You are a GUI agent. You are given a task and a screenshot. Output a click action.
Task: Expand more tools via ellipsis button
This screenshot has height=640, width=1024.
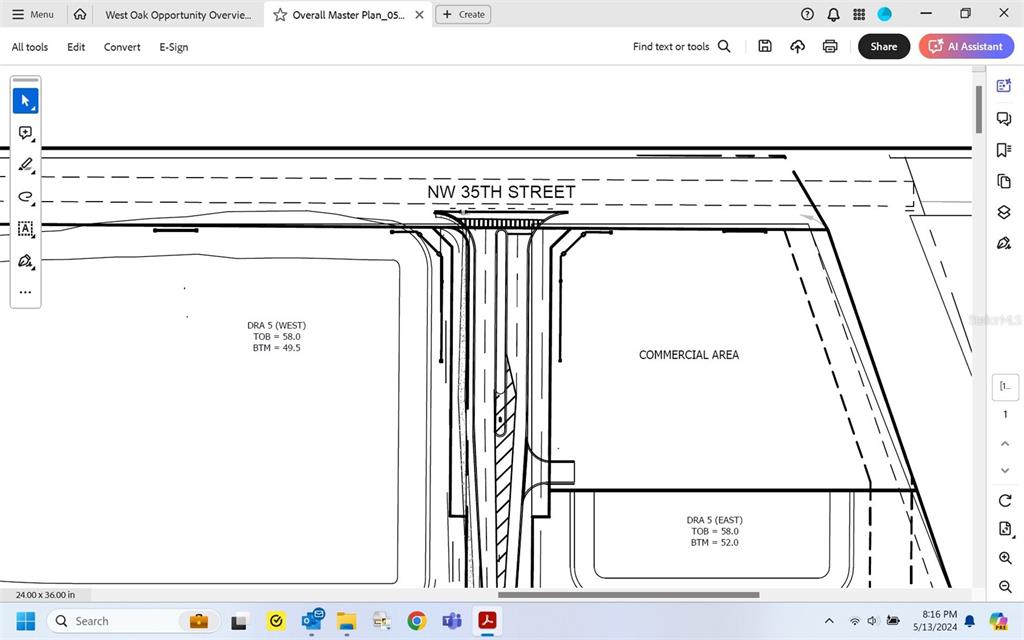[25, 291]
